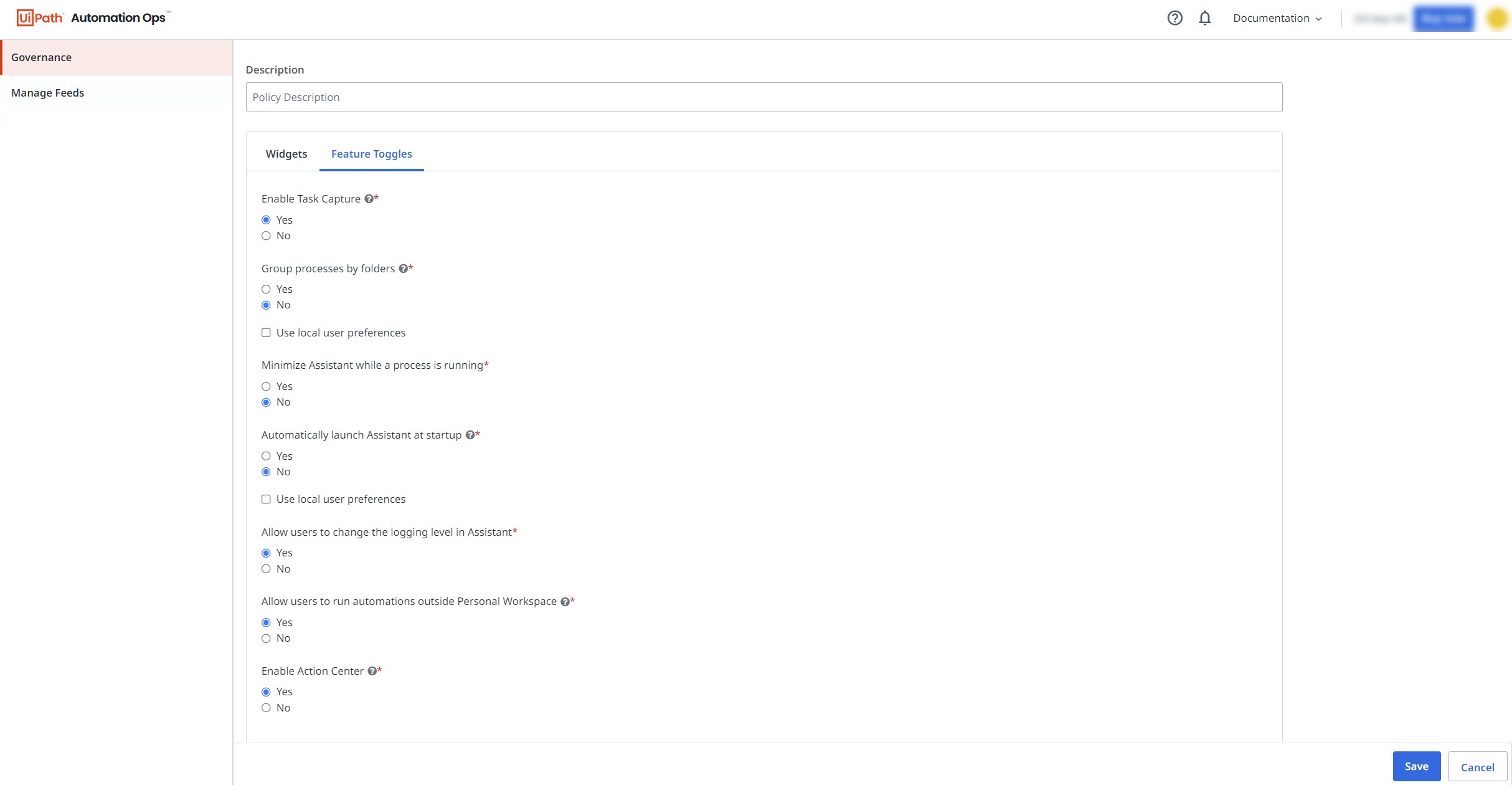This screenshot has height=785, width=1512.
Task: Click the Save button
Action: point(1416,766)
